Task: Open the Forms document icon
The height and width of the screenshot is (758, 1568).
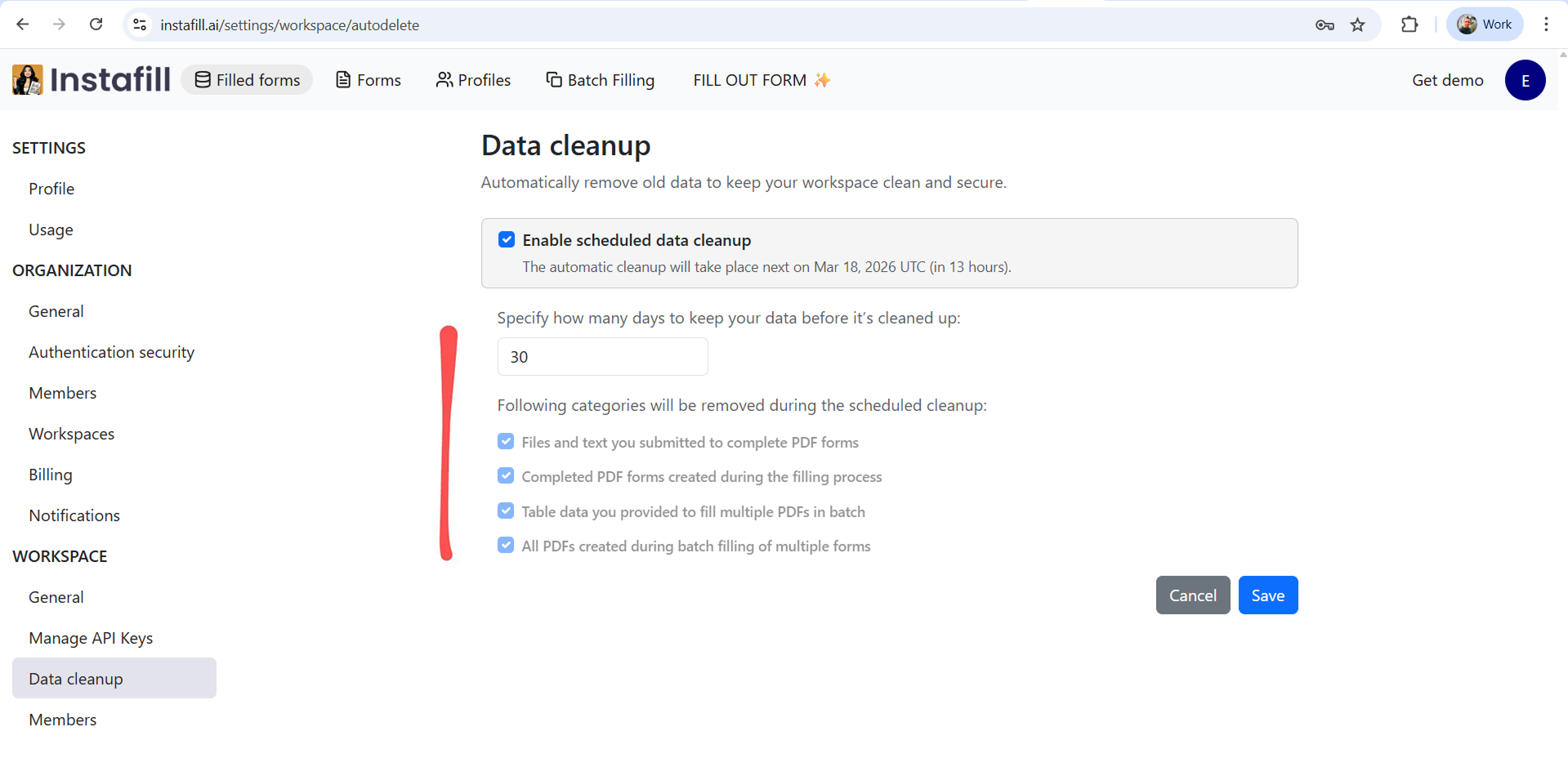Action: point(343,79)
